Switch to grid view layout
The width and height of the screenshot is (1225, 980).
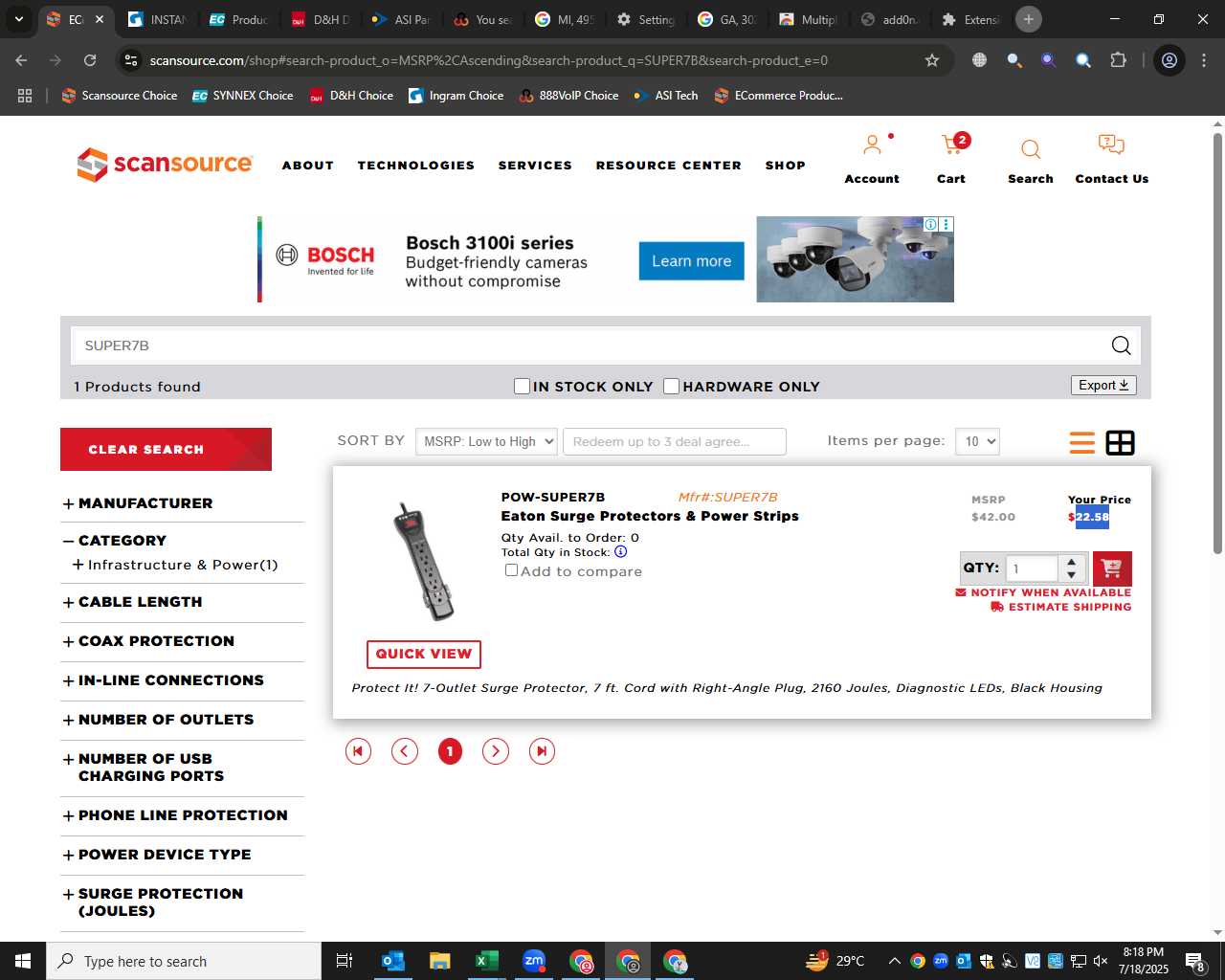click(x=1120, y=443)
